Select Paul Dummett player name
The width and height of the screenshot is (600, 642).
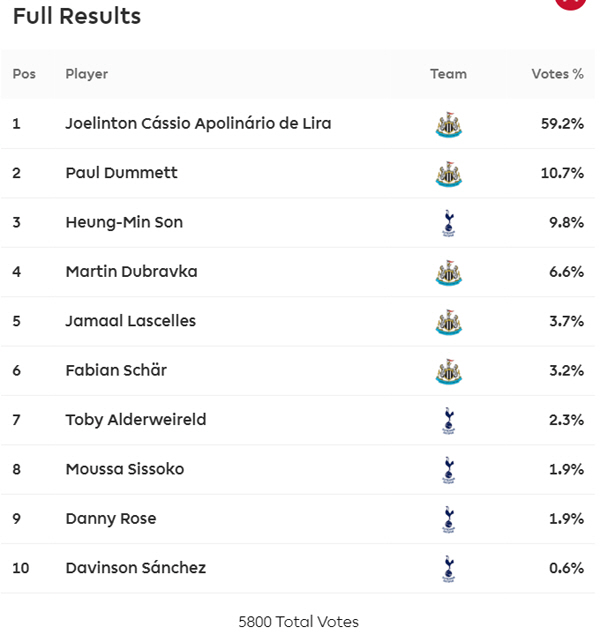click(121, 173)
